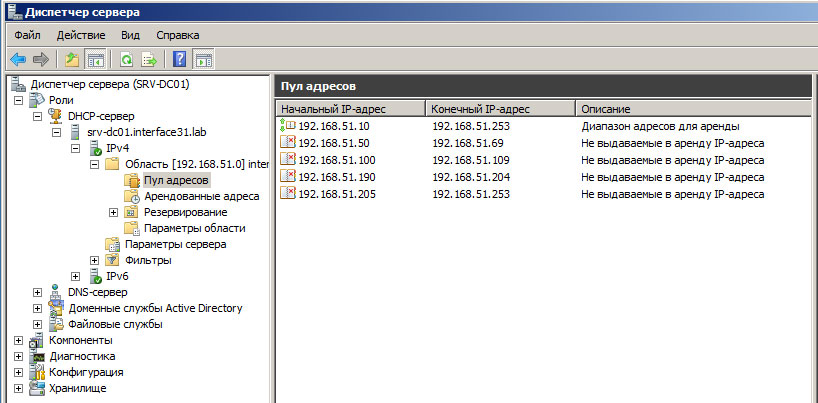
Task: Open the Вид menu
Action: coord(130,35)
